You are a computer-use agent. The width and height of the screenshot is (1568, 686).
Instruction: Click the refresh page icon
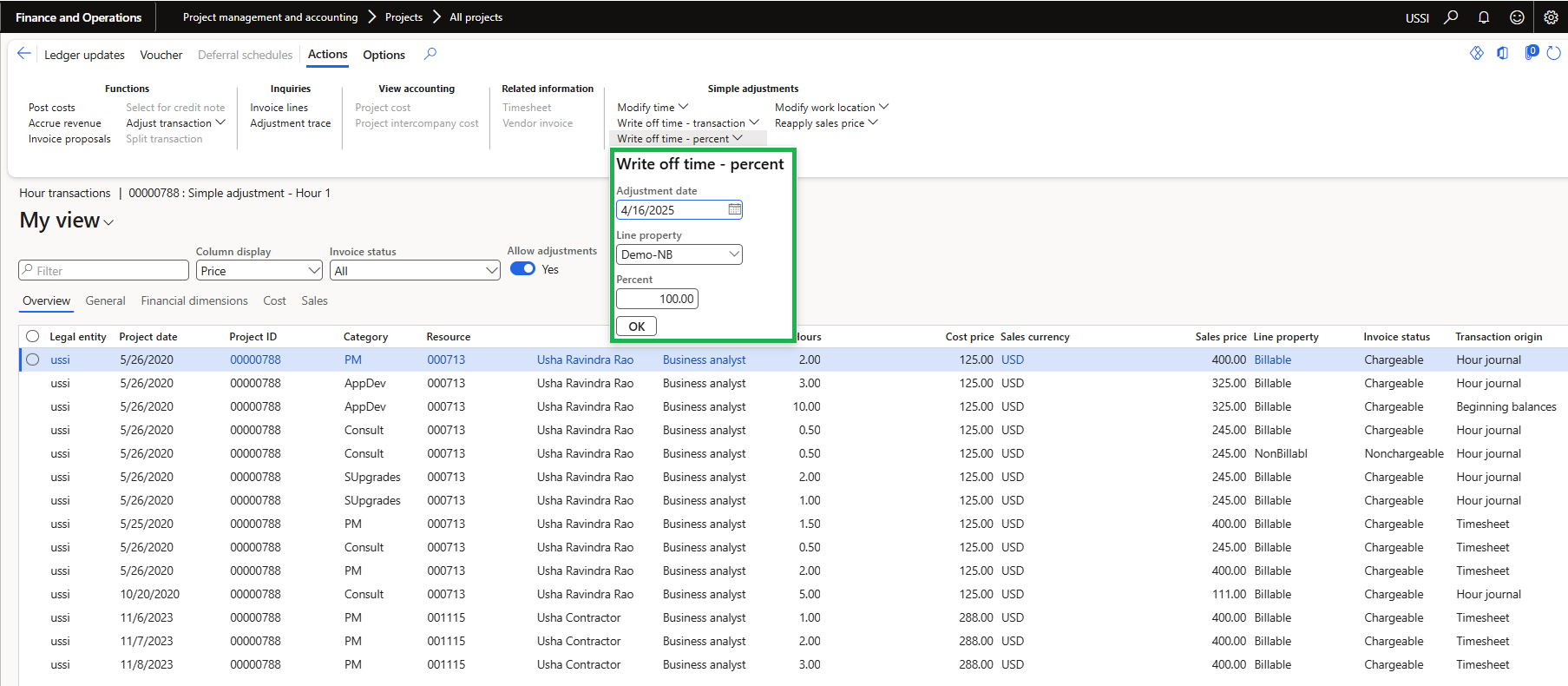pos(1553,54)
